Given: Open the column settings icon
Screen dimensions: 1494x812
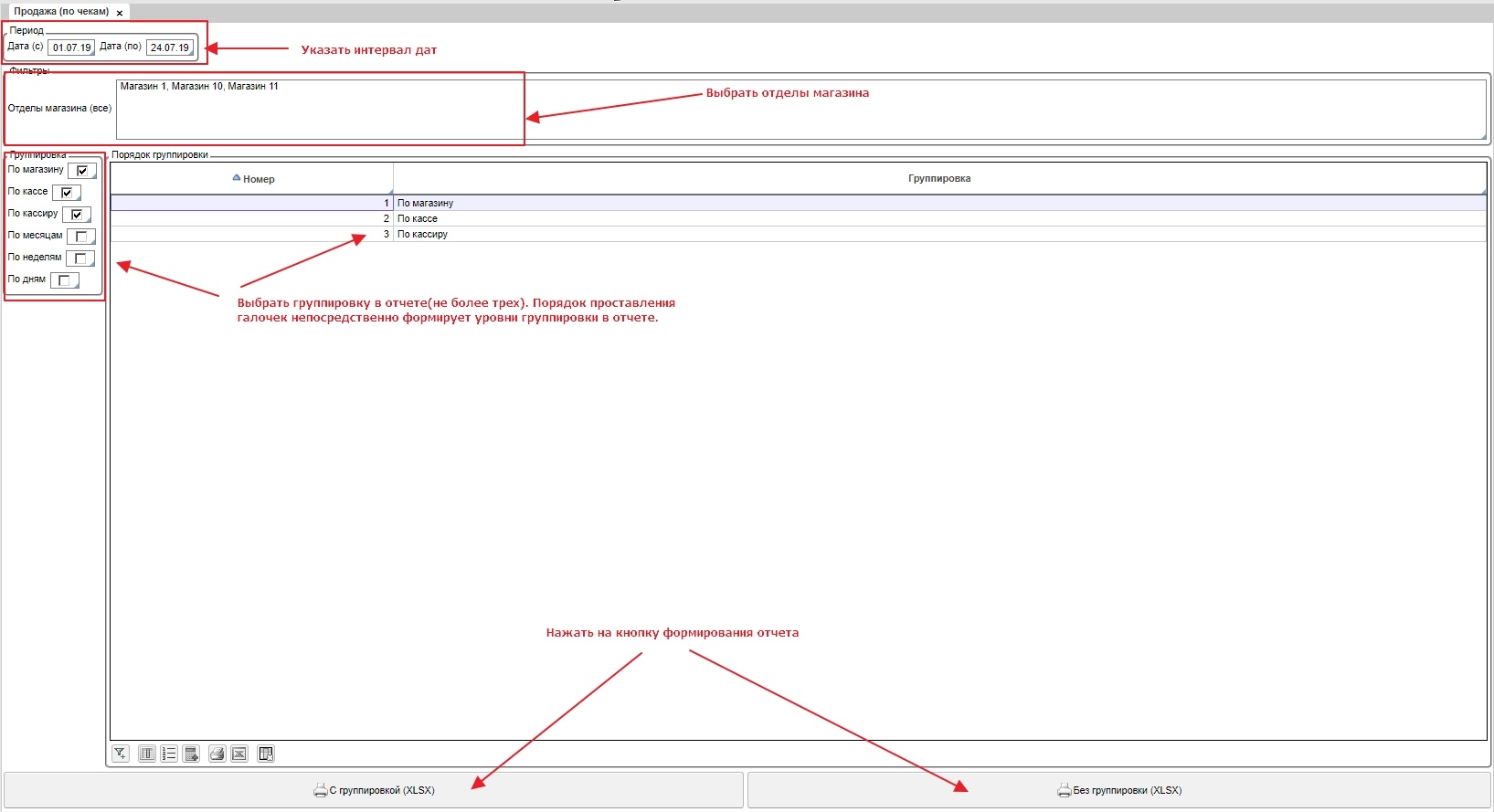Looking at the screenshot, I should point(146,754).
